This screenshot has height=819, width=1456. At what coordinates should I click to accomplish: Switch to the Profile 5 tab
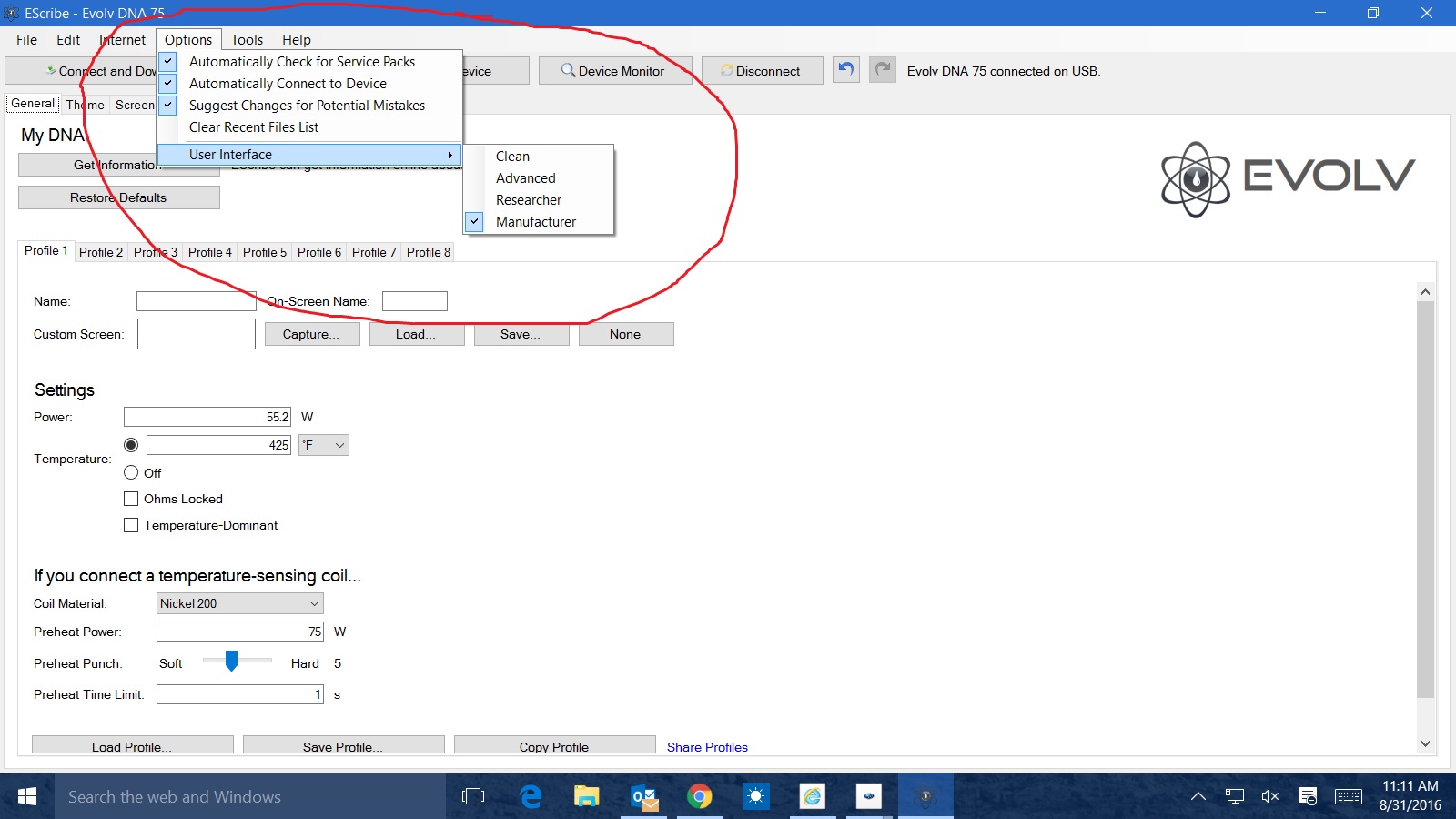point(264,252)
